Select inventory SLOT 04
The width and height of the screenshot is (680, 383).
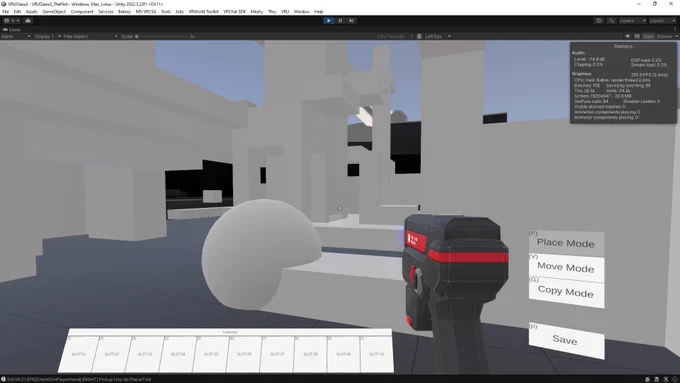(x=178, y=354)
